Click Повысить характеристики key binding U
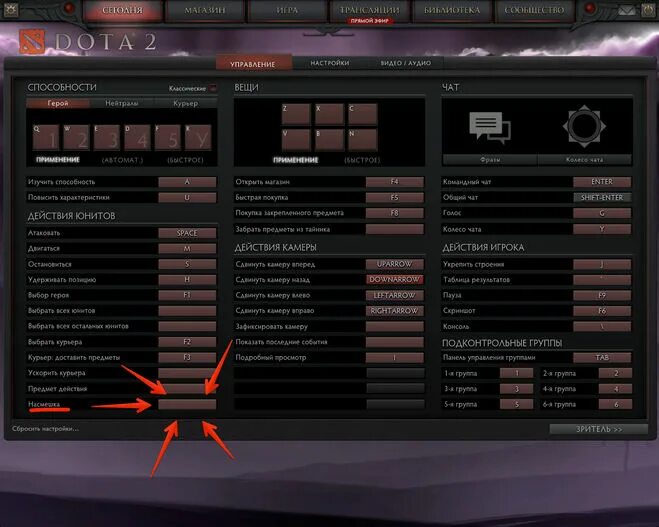The width and height of the screenshot is (659, 527). 187,198
